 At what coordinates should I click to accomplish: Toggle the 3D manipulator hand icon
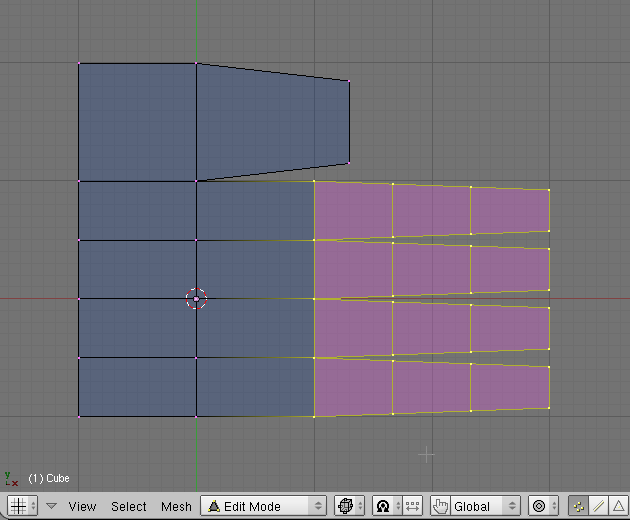pos(441,506)
